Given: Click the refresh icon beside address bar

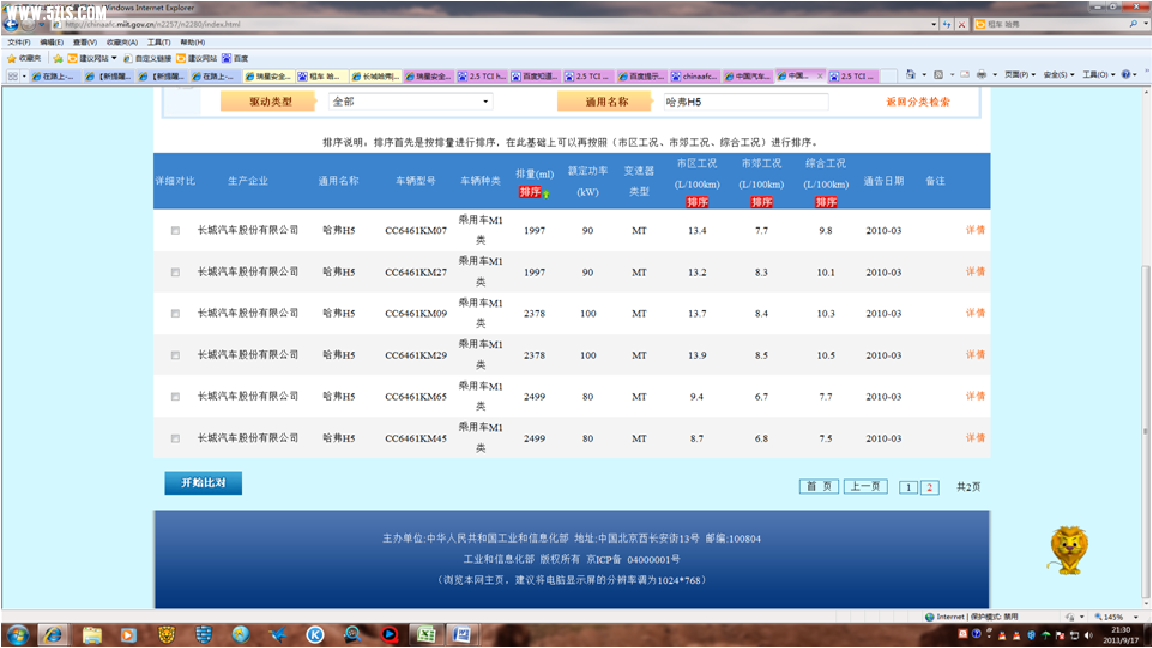Looking at the screenshot, I should (x=947, y=24).
